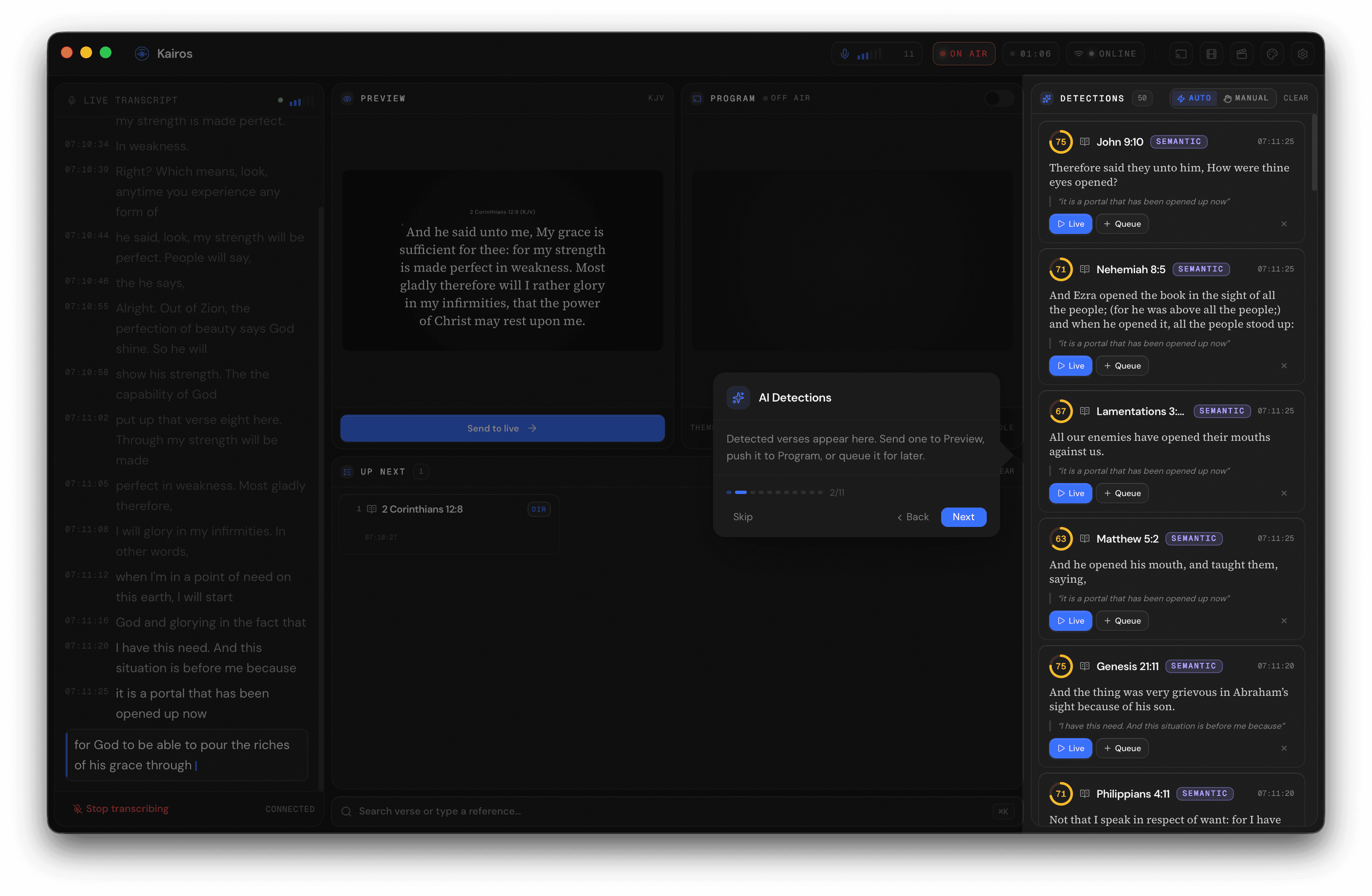Click the Kairos app logo

click(x=142, y=54)
